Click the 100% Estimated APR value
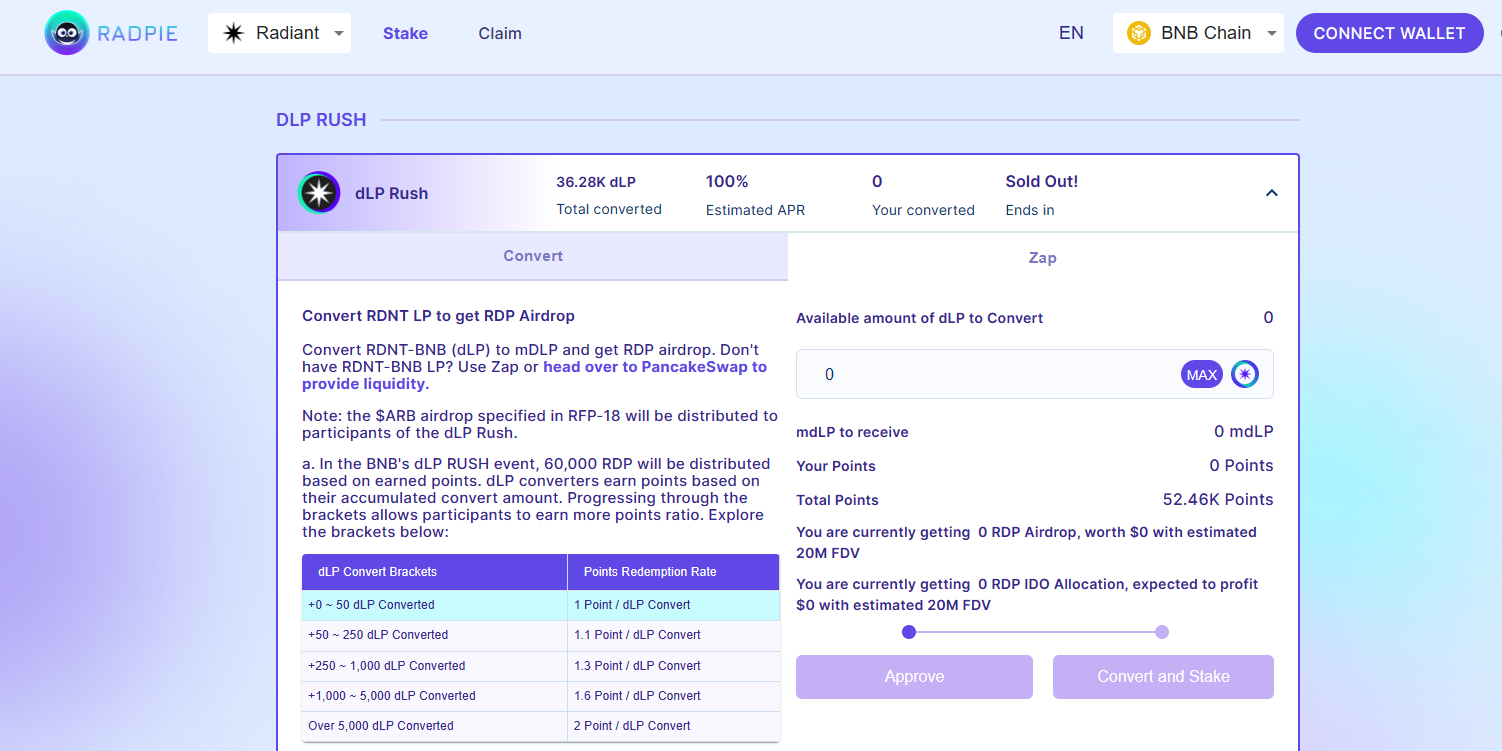Screen dimensions: 1502x751 727,182
